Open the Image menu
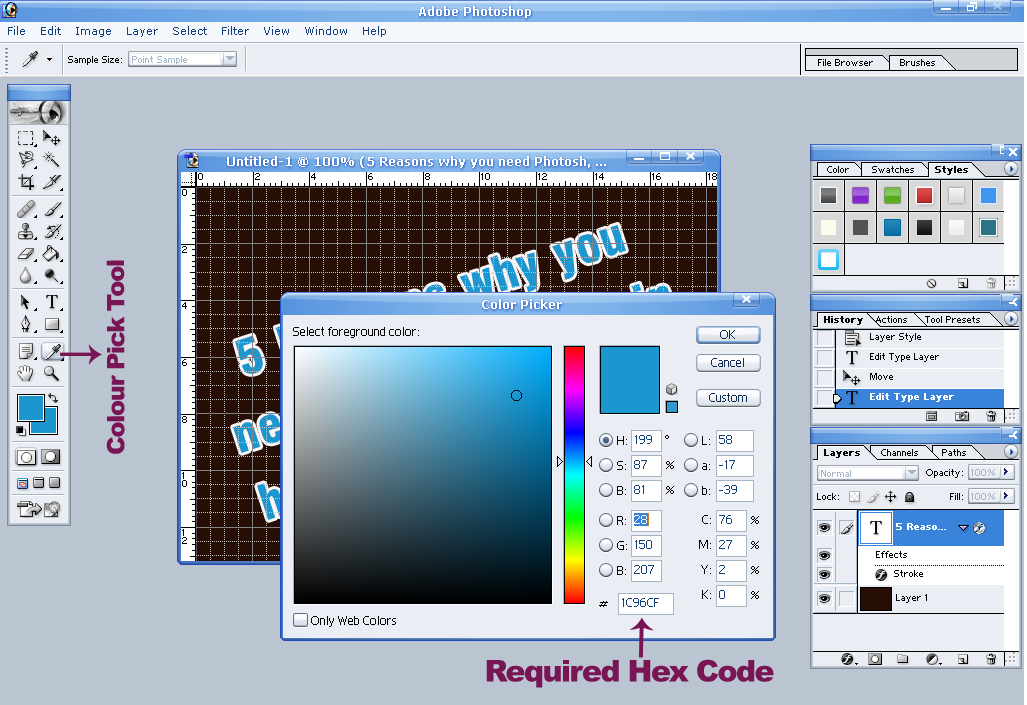The height and width of the screenshot is (705, 1027). (x=93, y=31)
